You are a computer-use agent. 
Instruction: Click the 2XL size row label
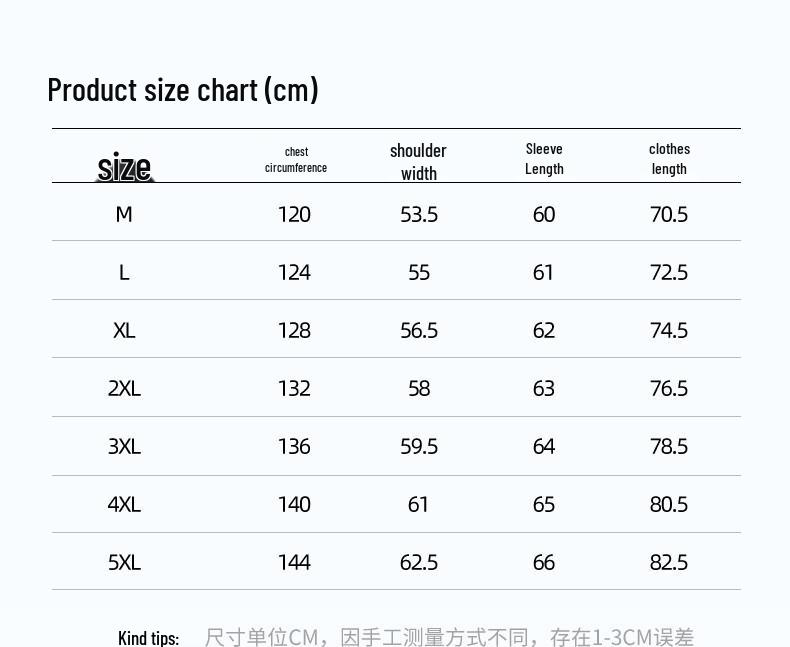pos(124,388)
